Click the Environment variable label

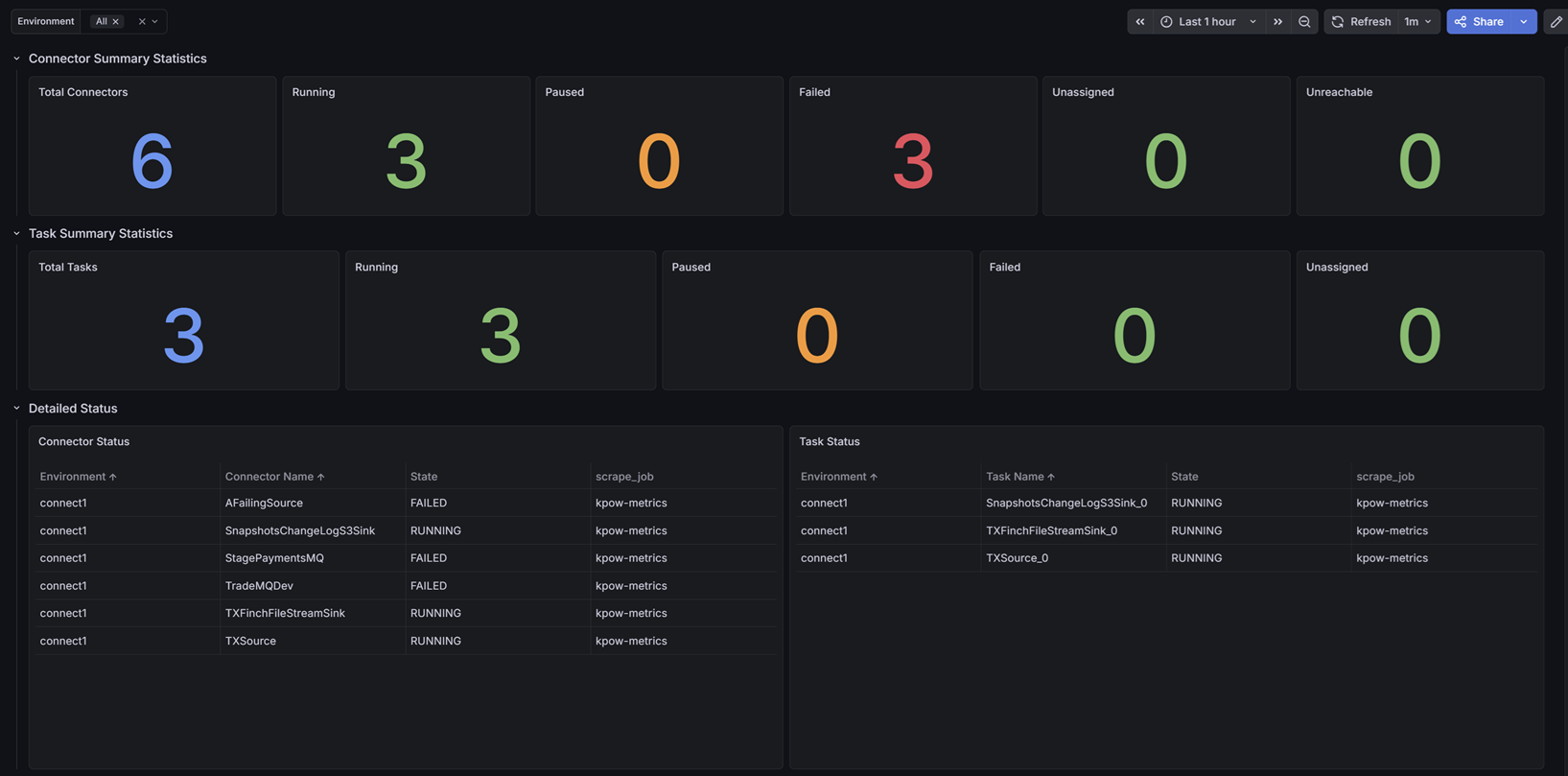(46, 21)
